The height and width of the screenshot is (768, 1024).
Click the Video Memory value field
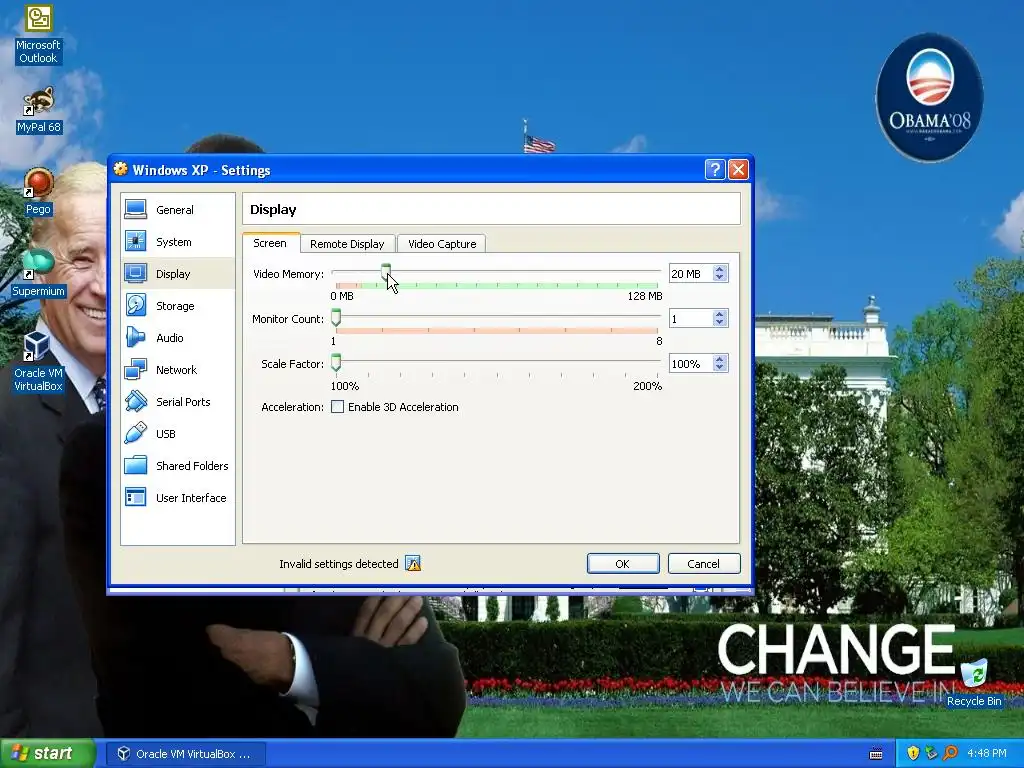[x=691, y=274]
